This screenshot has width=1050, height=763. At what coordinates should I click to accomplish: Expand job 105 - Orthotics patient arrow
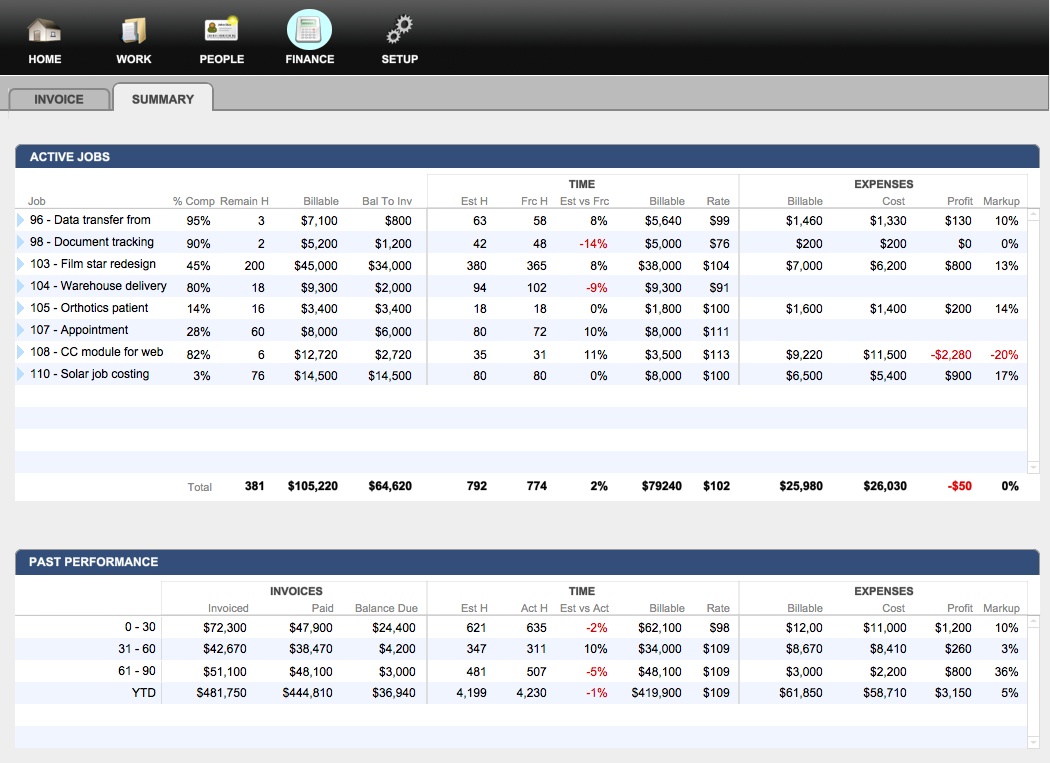[x=21, y=308]
